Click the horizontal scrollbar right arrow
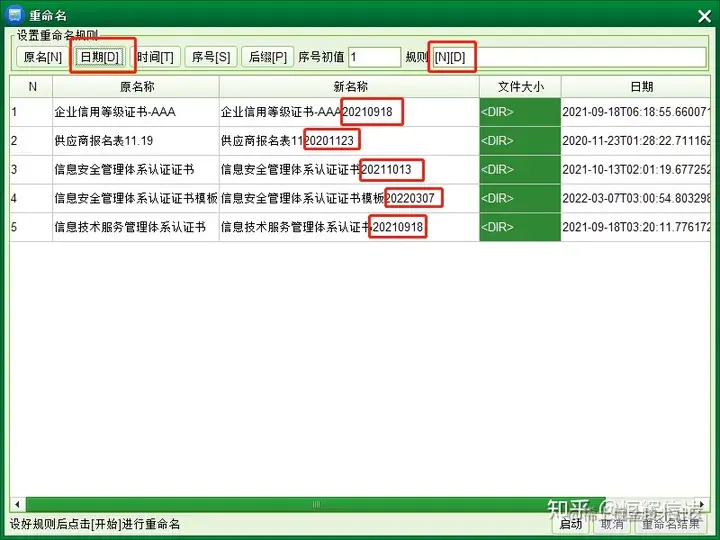The height and width of the screenshot is (540, 720). [x=703, y=504]
